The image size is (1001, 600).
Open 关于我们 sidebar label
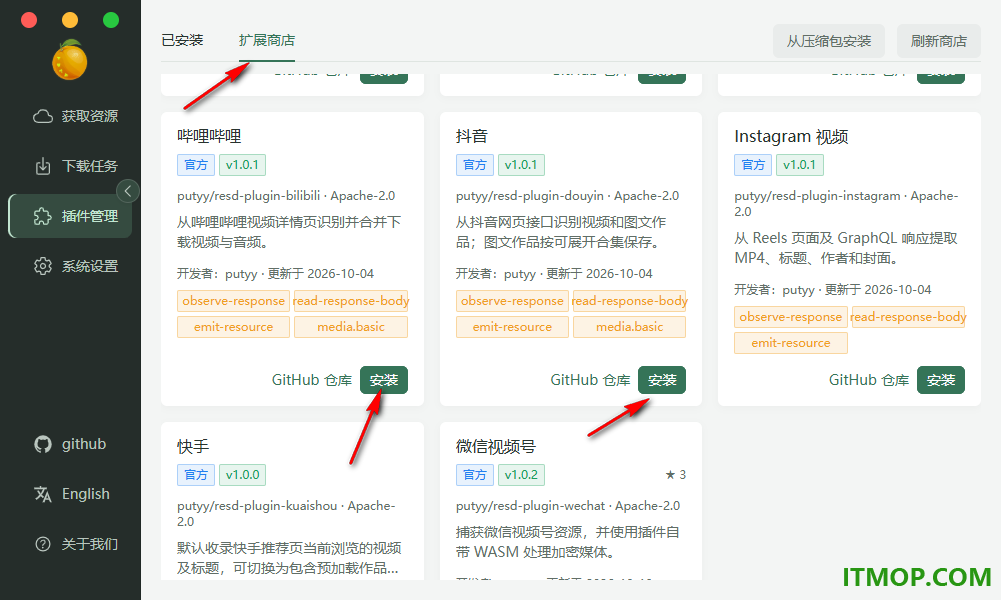click(x=90, y=544)
